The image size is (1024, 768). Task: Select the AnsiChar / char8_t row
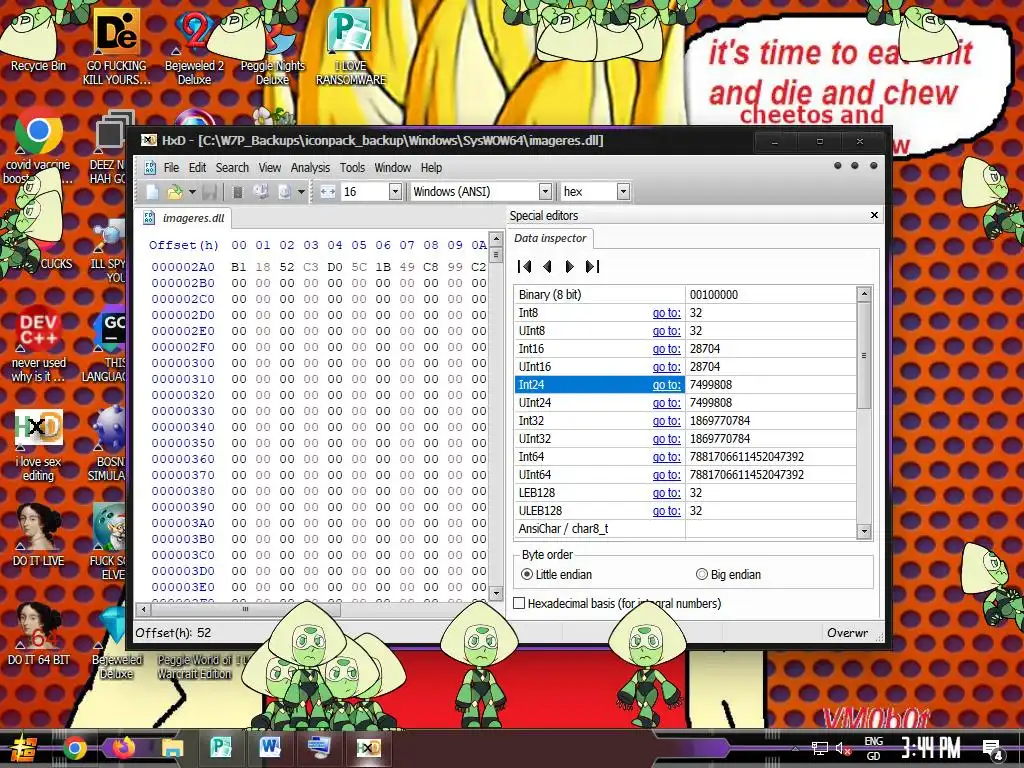[685, 528]
